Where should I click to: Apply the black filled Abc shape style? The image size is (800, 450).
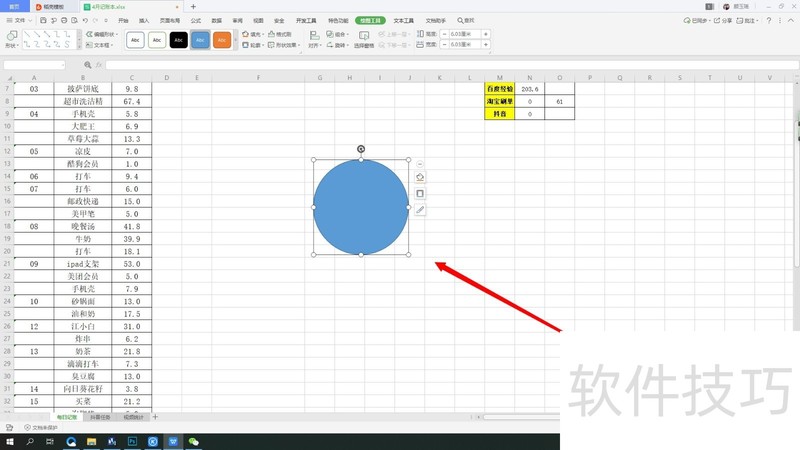(179, 40)
